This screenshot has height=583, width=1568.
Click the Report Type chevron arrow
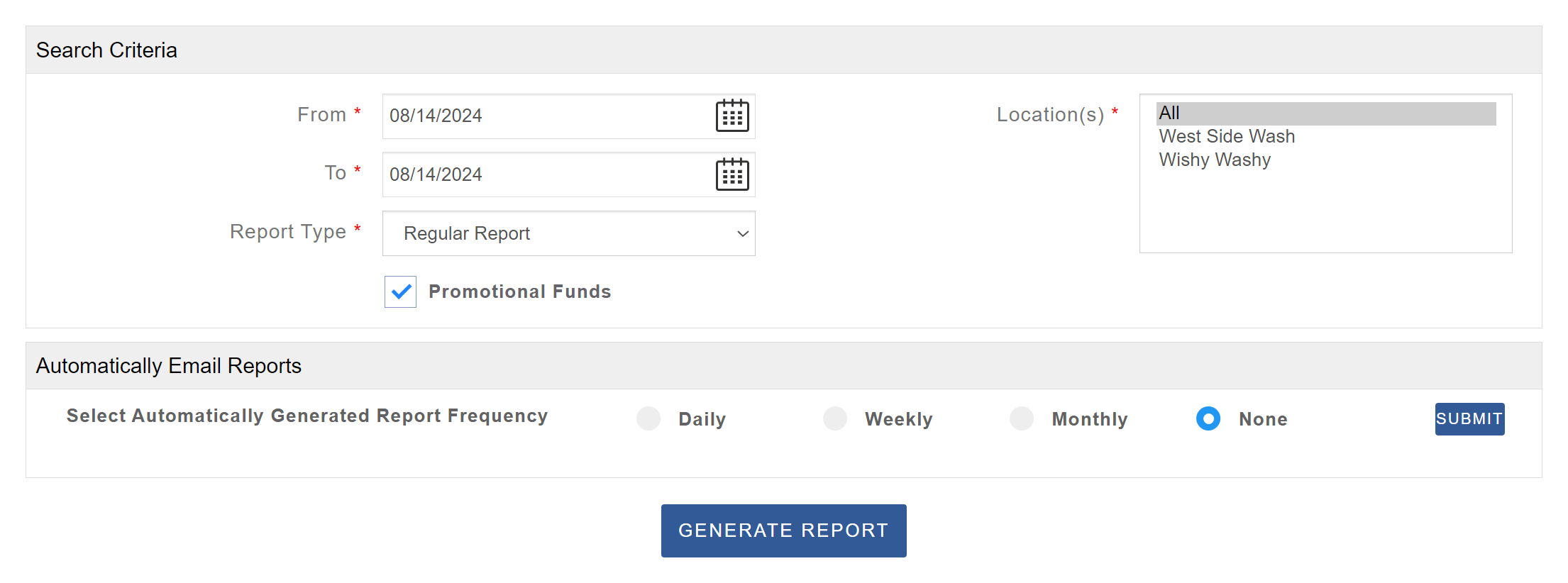743,233
